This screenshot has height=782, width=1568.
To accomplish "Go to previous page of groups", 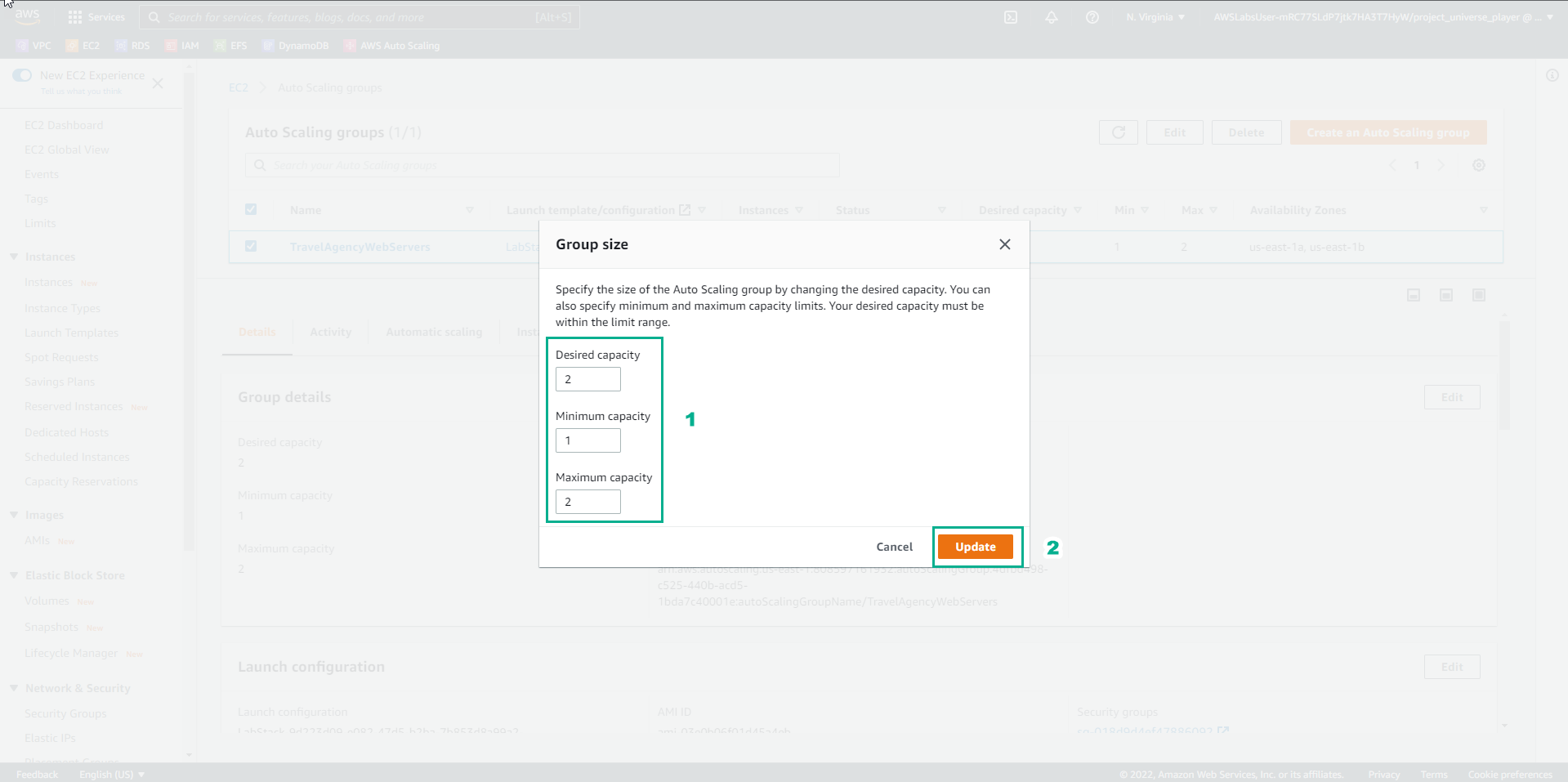I will click(1392, 165).
